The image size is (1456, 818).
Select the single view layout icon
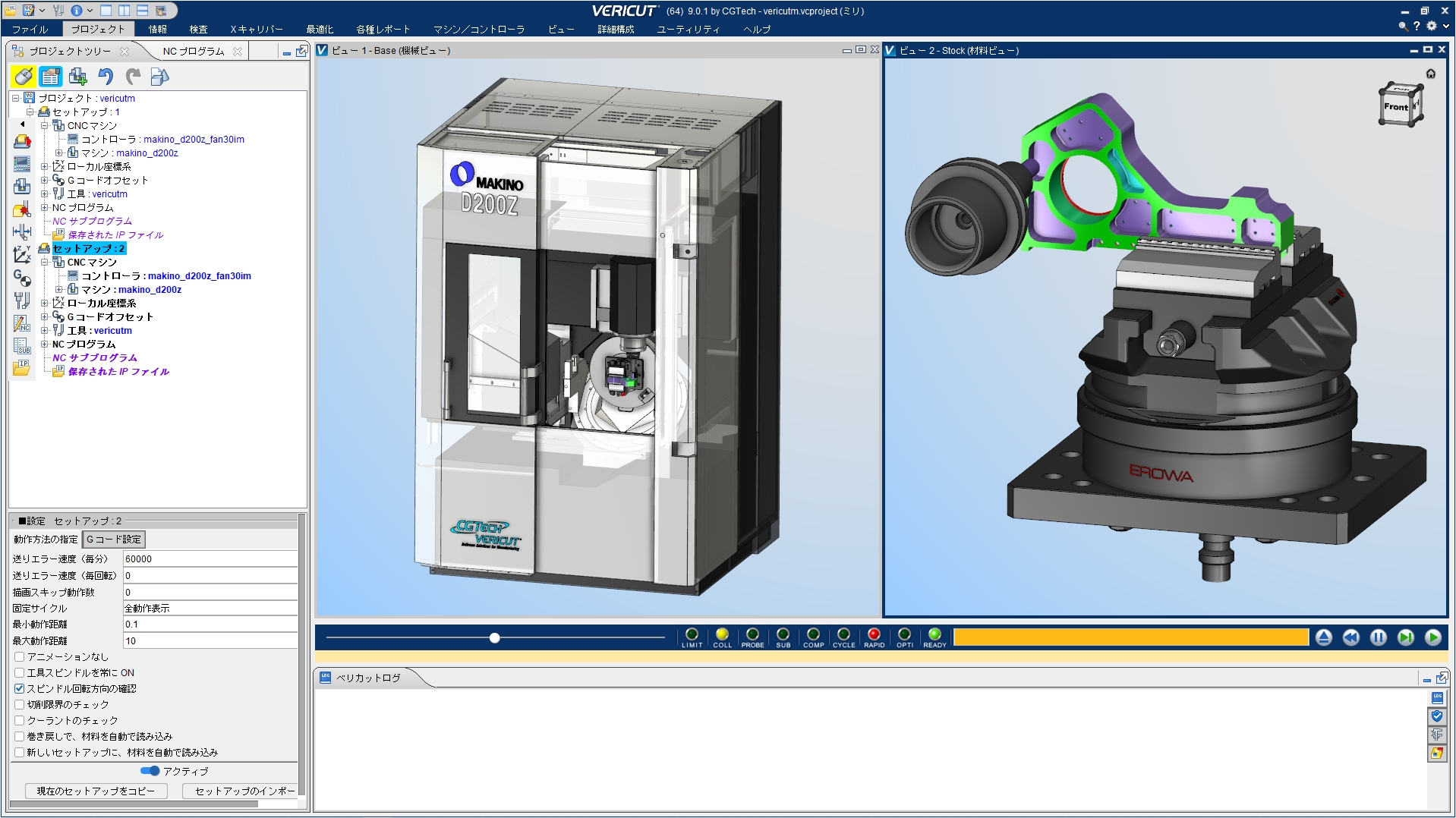(106, 11)
